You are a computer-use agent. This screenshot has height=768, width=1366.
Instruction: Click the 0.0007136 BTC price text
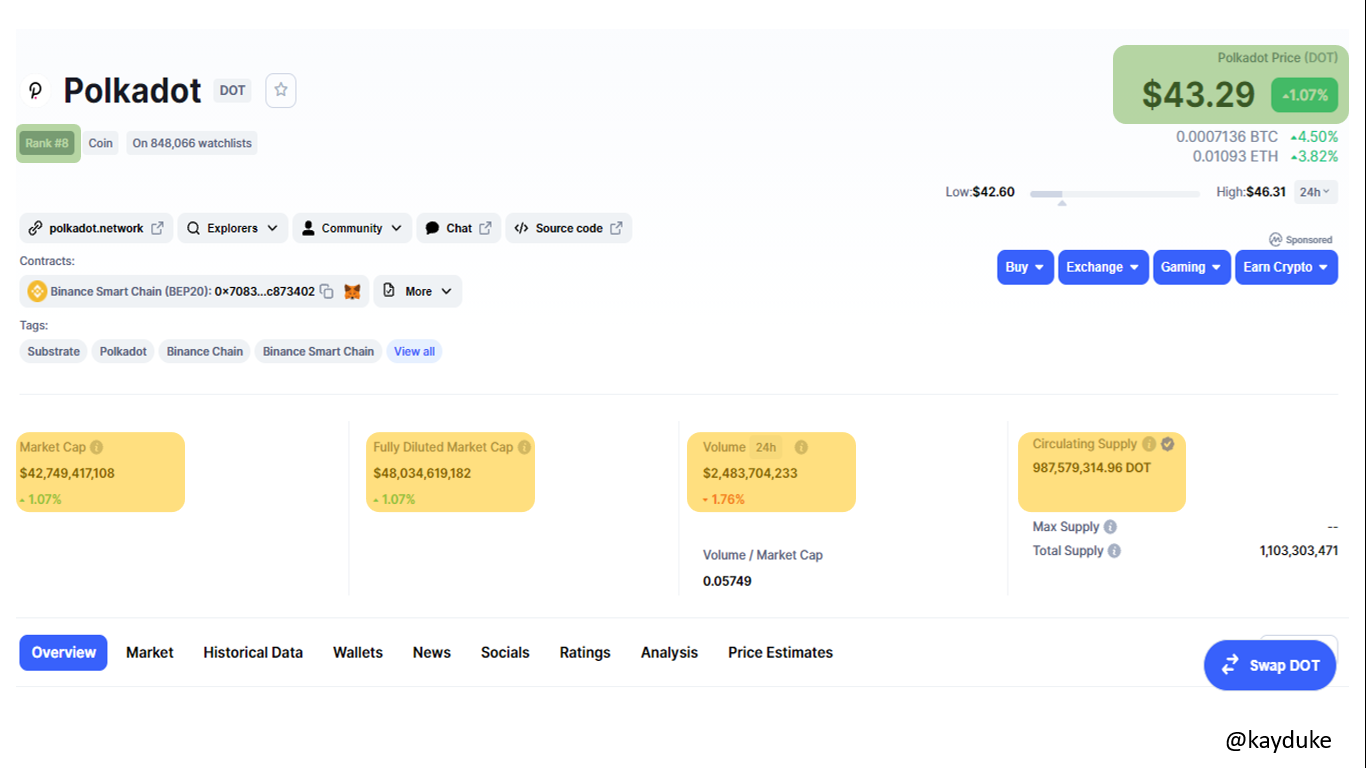point(1227,136)
